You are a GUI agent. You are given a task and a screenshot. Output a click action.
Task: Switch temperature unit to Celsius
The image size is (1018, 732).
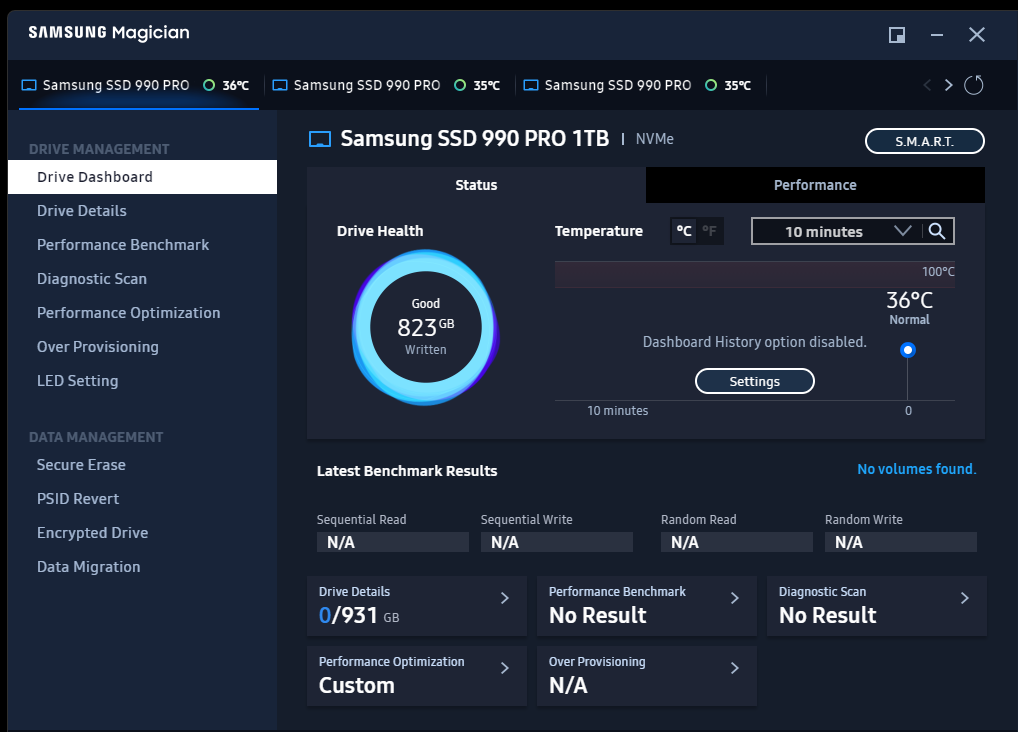click(x=684, y=231)
